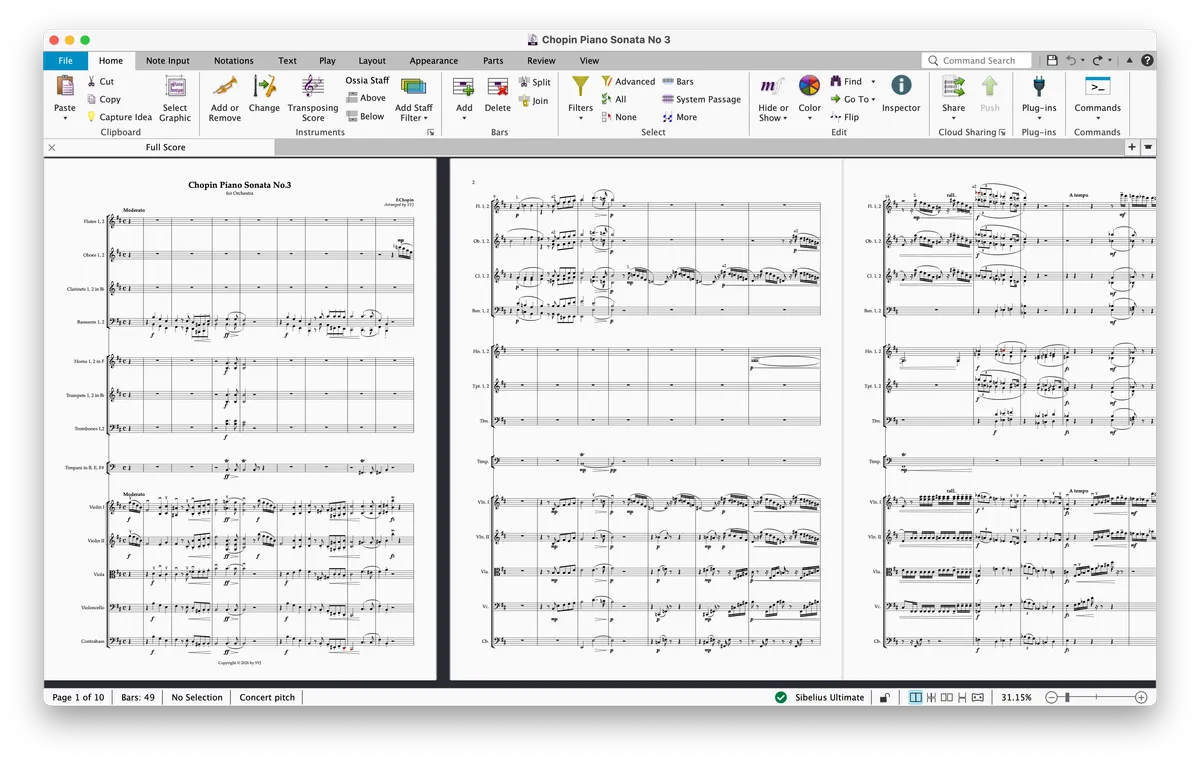Toggle the padlock lock icon
The image size is (1200, 763).
pyautogui.click(x=884, y=697)
